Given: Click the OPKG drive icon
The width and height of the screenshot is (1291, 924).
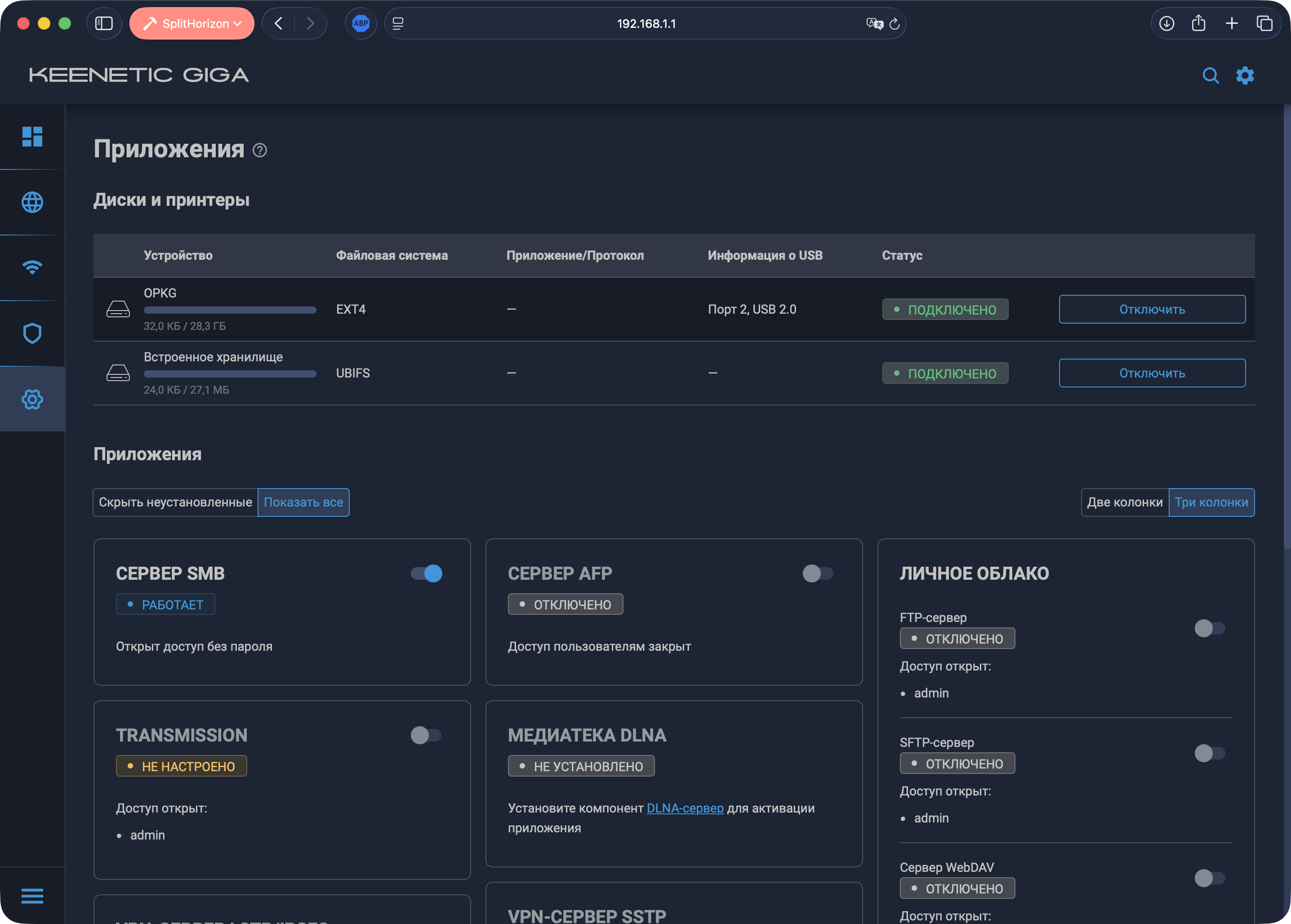Looking at the screenshot, I should pos(118,309).
